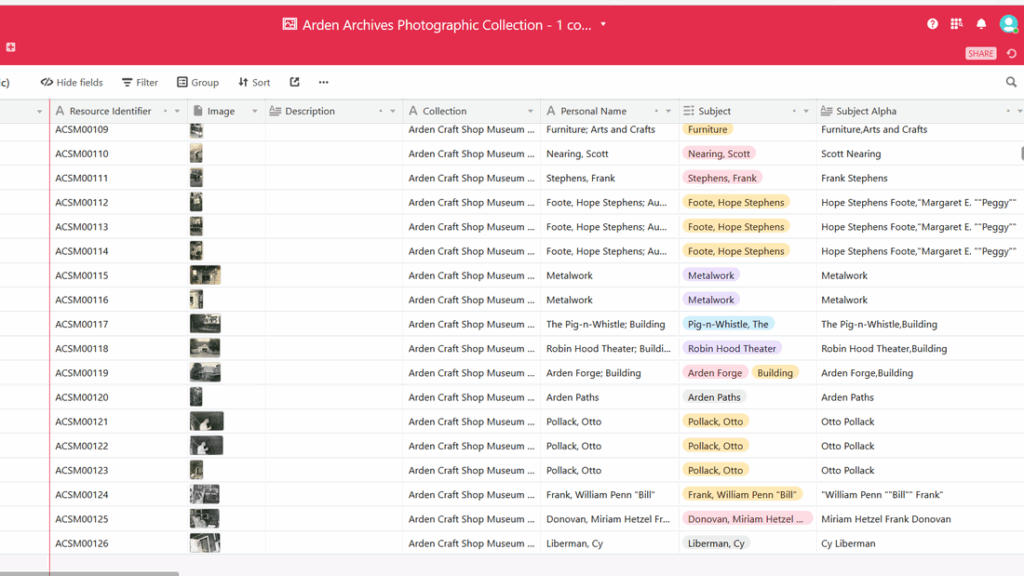The width and height of the screenshot is (1024, 576).
Task: Open the Subject column dropdown arrow
Action: coord(805,111)
